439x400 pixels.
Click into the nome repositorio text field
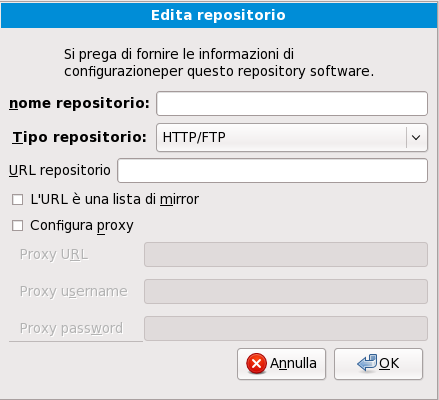(x=292, y=104)
